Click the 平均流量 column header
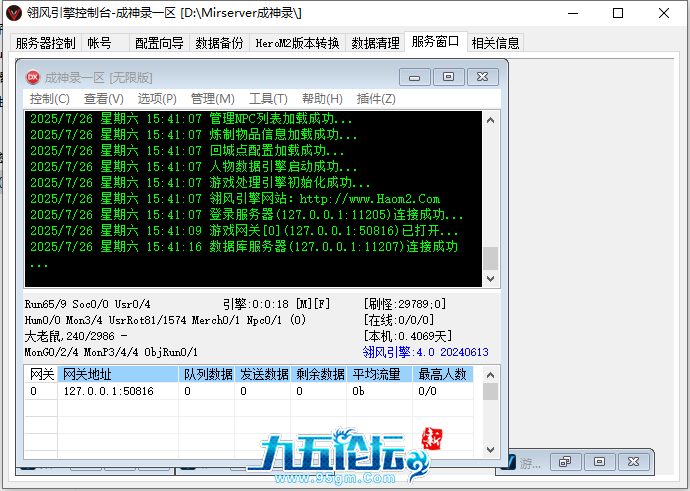 point(380,374)
